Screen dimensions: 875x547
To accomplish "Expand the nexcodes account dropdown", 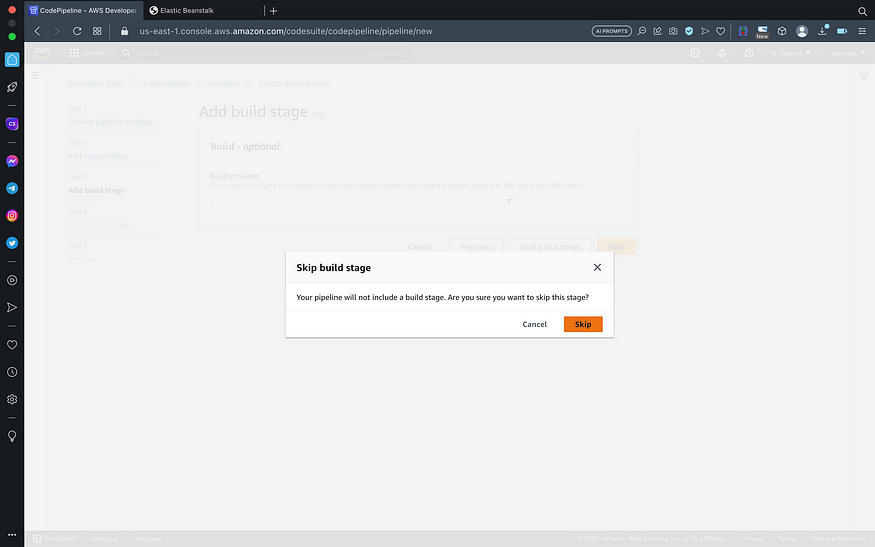I will [x=847, y=53].
